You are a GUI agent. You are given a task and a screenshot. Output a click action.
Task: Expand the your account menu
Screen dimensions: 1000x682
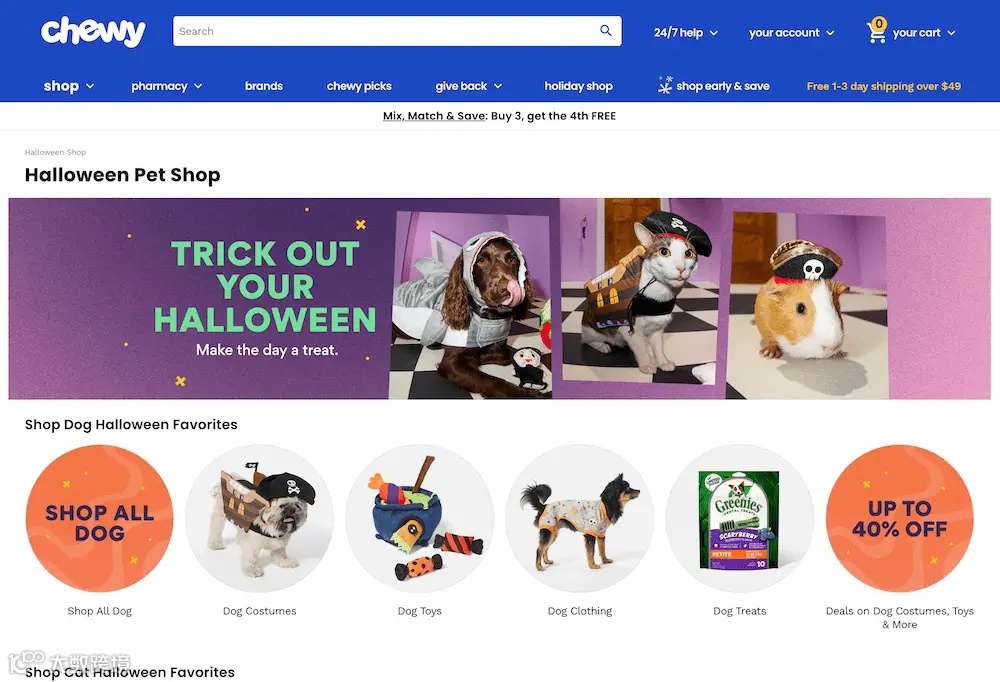pos(791,33)
